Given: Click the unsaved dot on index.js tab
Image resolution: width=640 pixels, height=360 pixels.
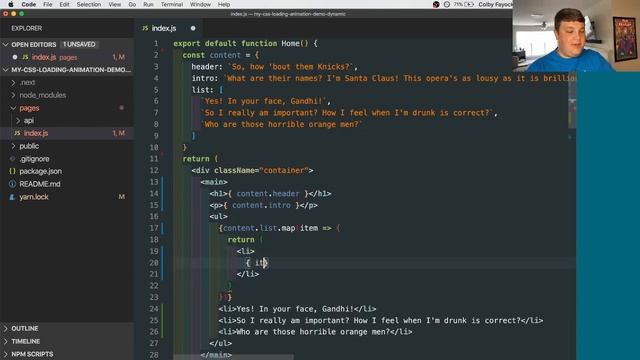Looking at the screenshot, I should pyautogui.click(x=193, y=28).
